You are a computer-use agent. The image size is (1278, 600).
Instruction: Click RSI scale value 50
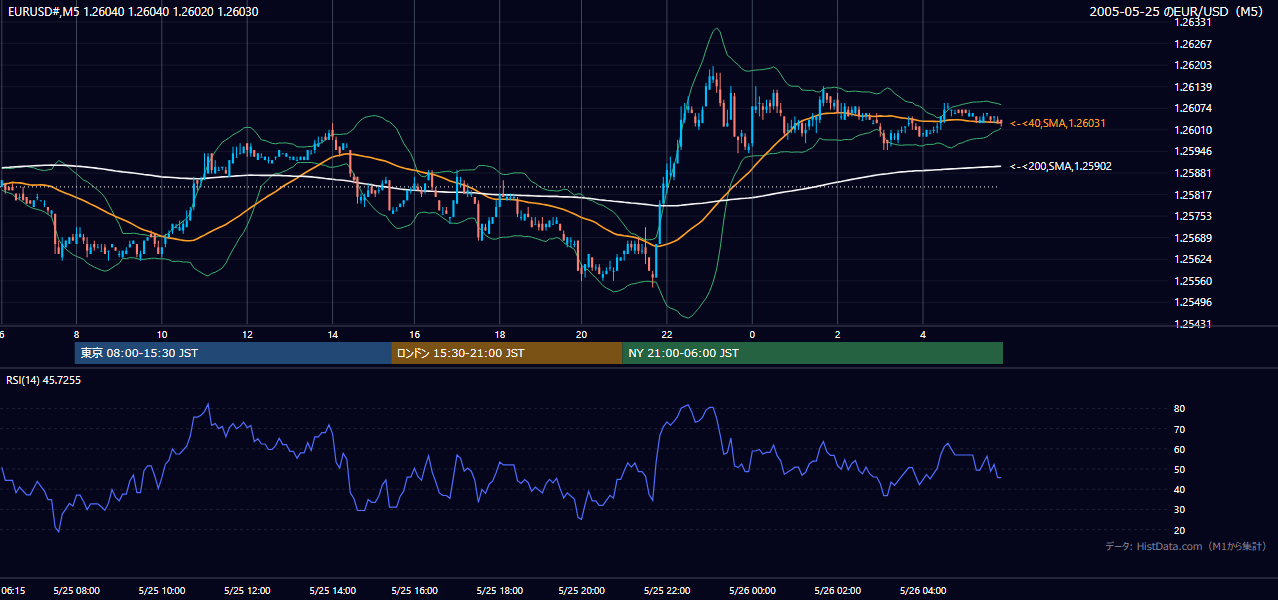pyautogui.click(x=1179, y=469)
